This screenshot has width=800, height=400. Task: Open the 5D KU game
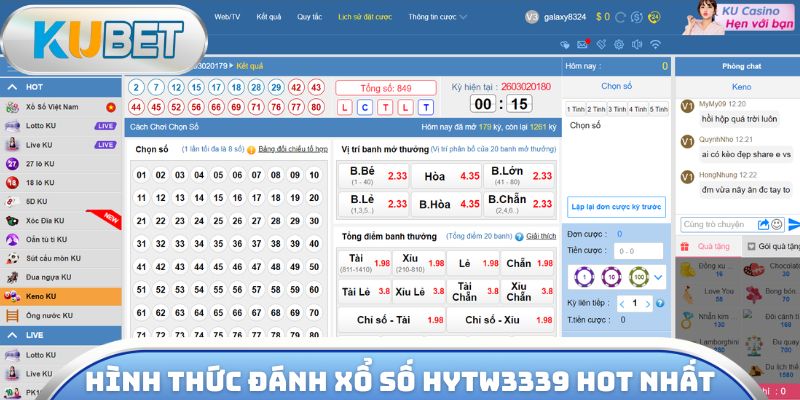[61, 202]
